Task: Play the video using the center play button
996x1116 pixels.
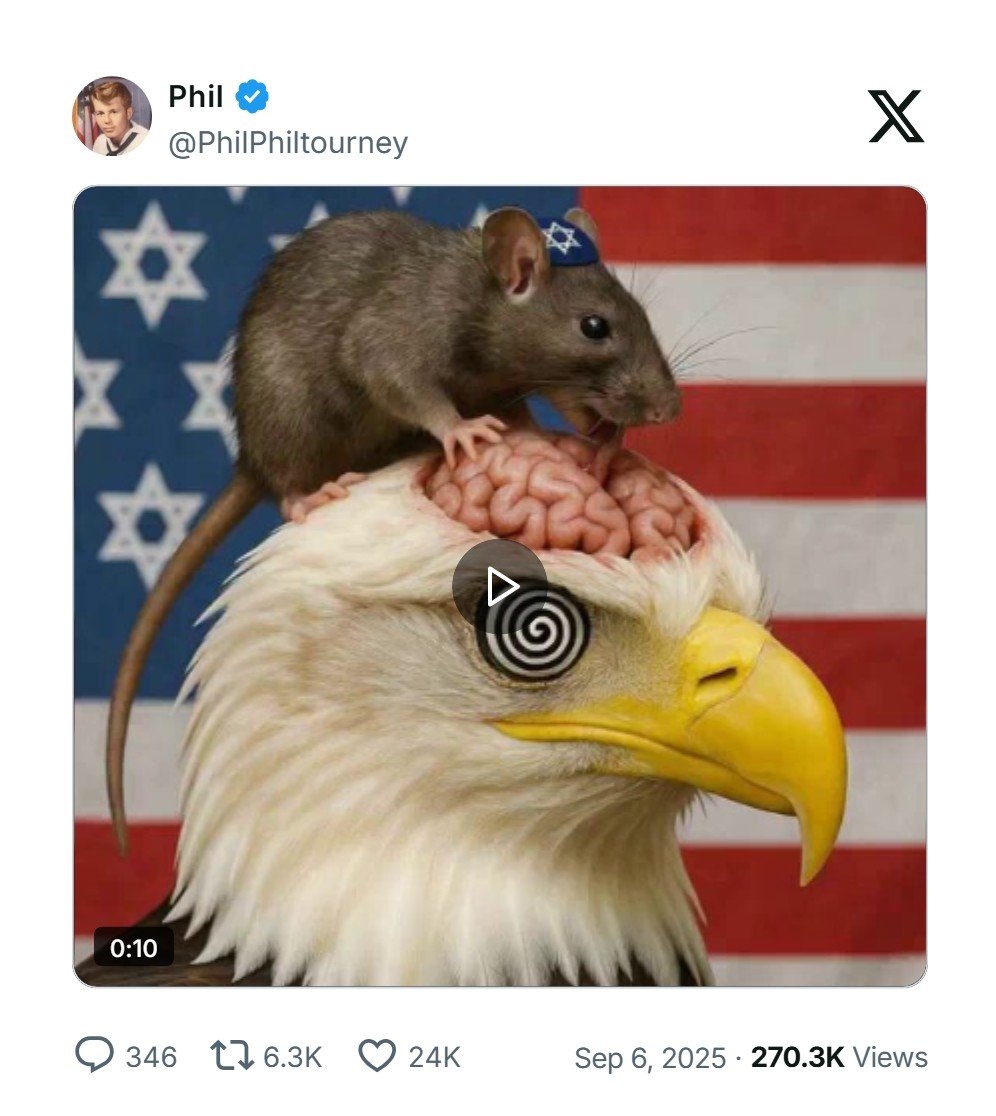Action: click(x=500, y=586)
